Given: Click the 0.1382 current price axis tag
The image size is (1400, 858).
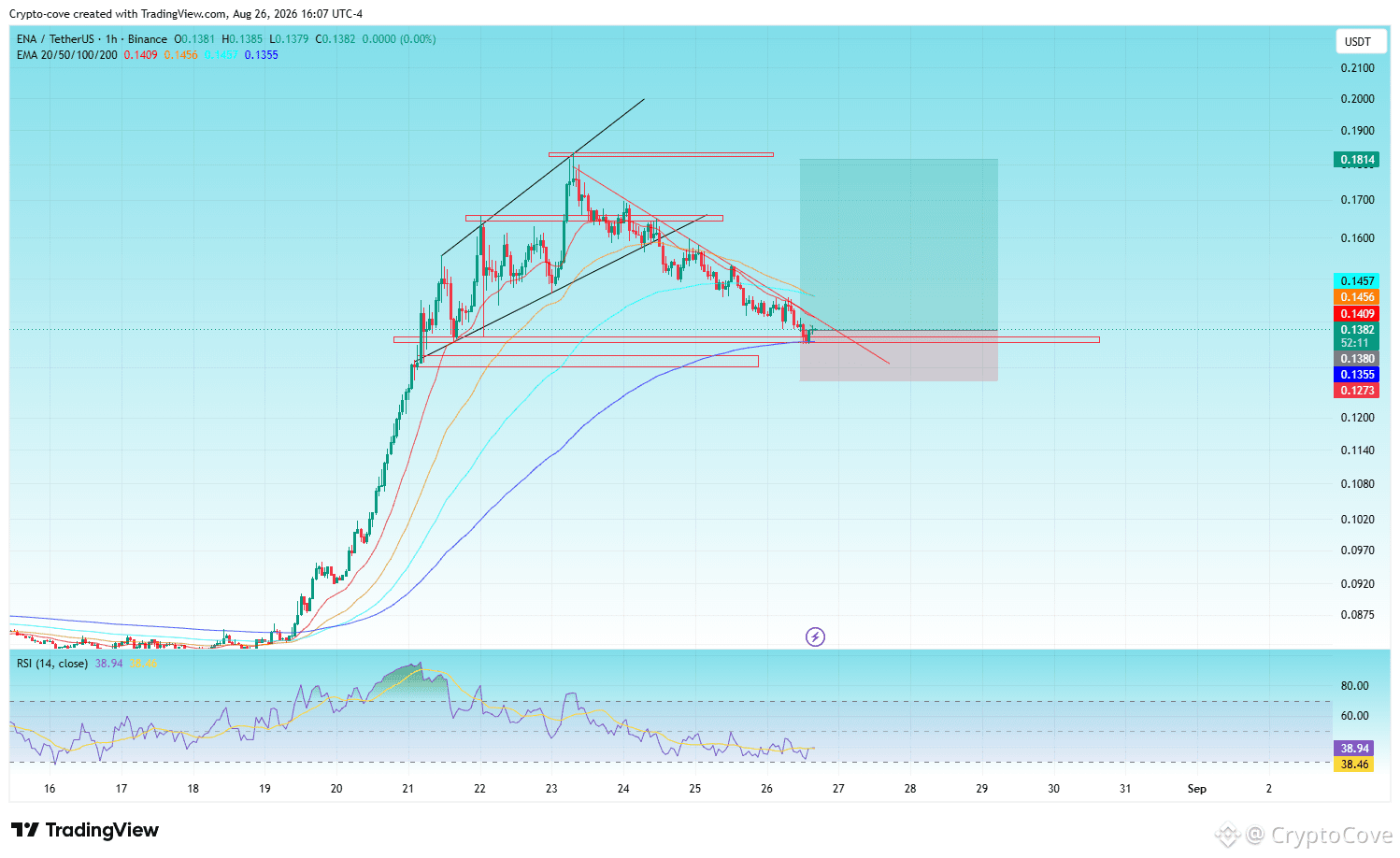Looking at the screenshot, I should (1357, 330).
